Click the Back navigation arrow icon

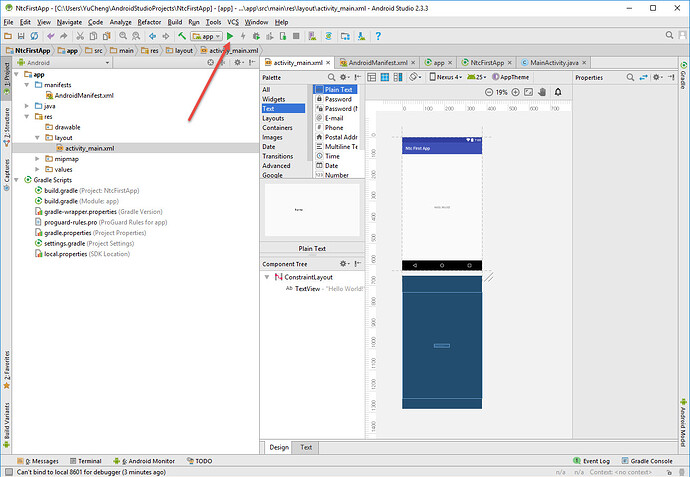pos(152,36)
